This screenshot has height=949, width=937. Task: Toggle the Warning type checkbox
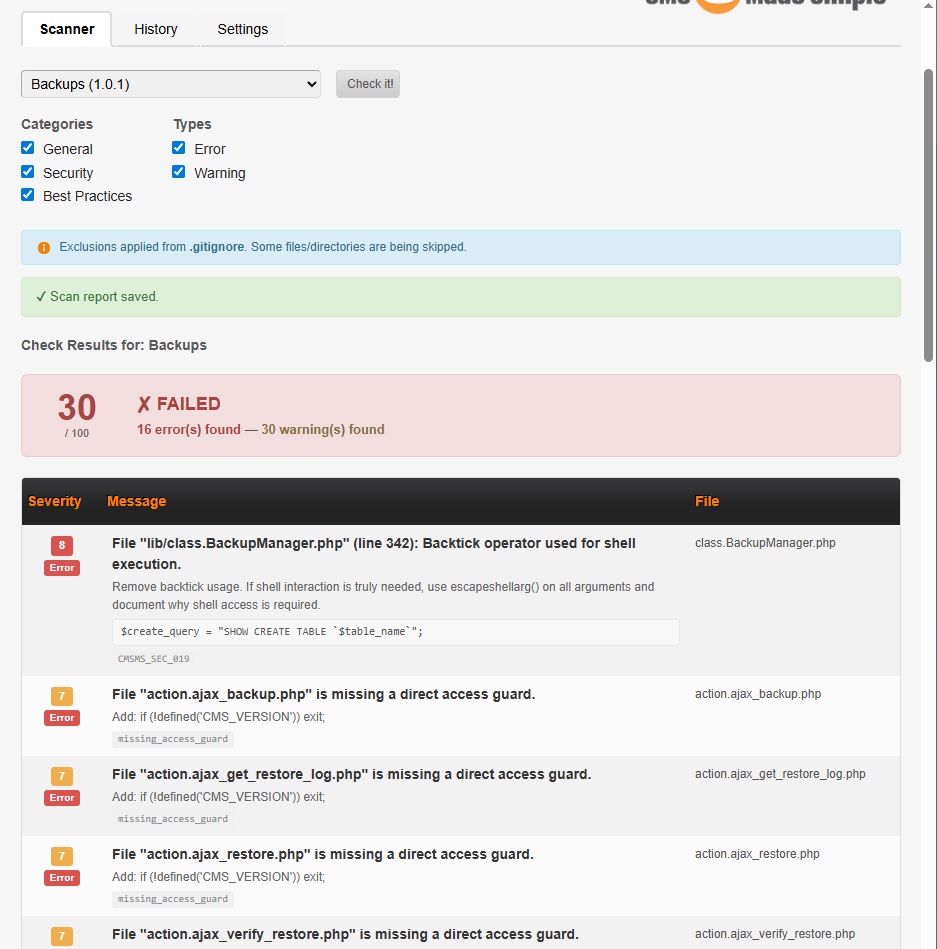point(179,172)
